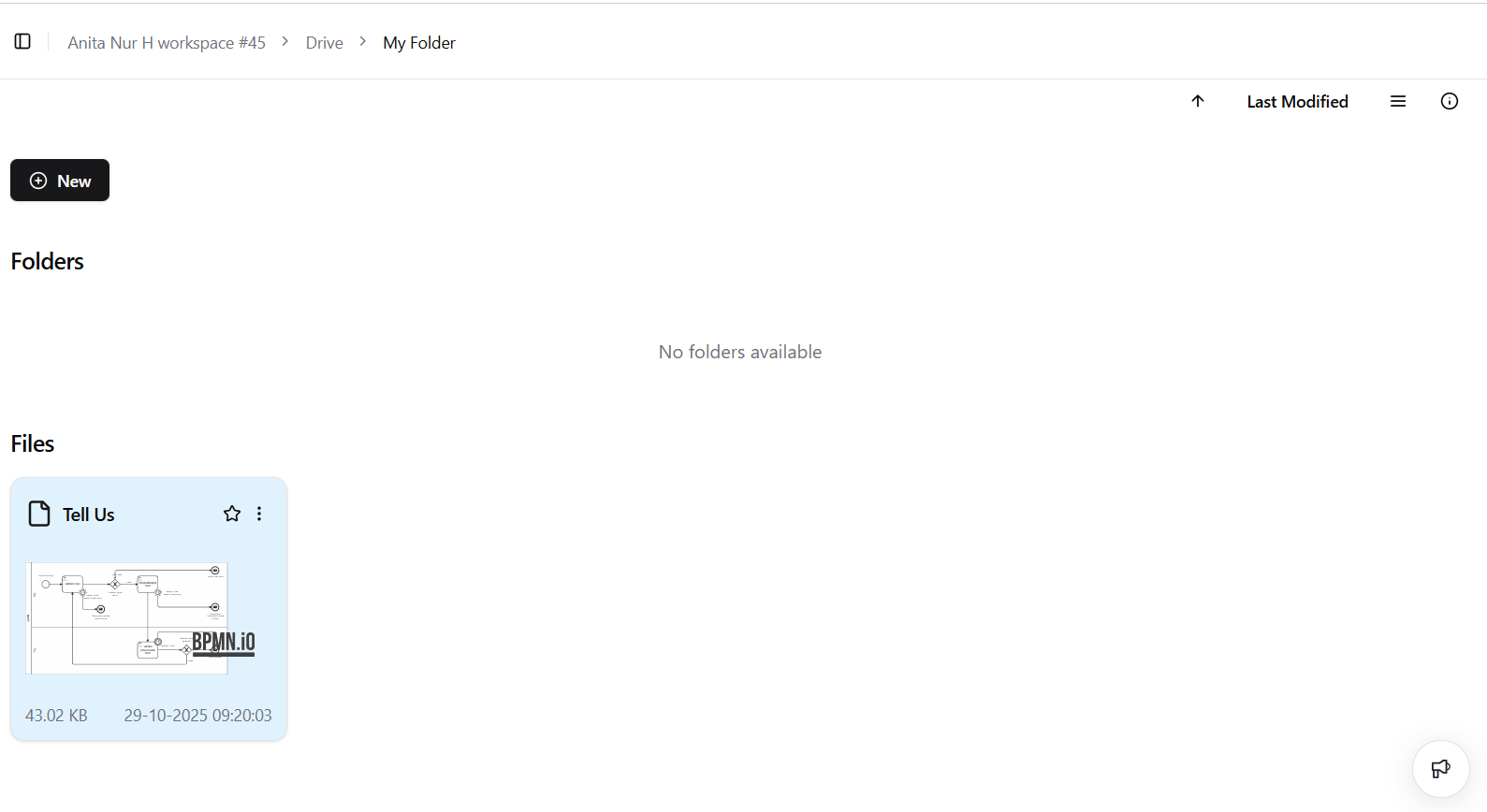Click the Files section heading
The image size is (1487, 812).
[x=33, y=443]
